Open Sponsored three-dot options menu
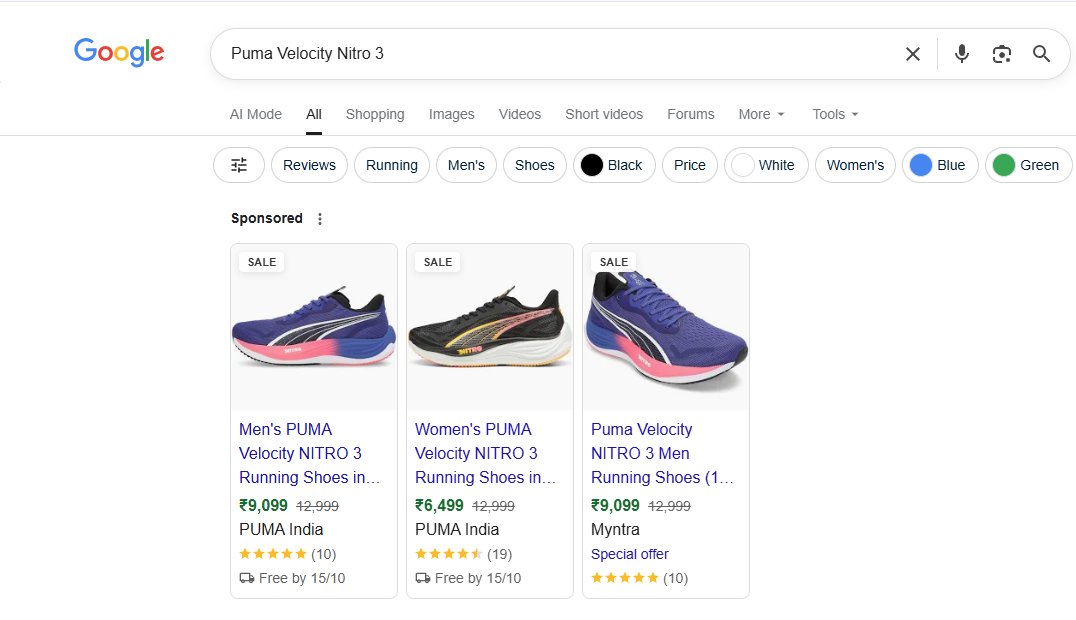1076x620 pixels. [x=320, y=218]
